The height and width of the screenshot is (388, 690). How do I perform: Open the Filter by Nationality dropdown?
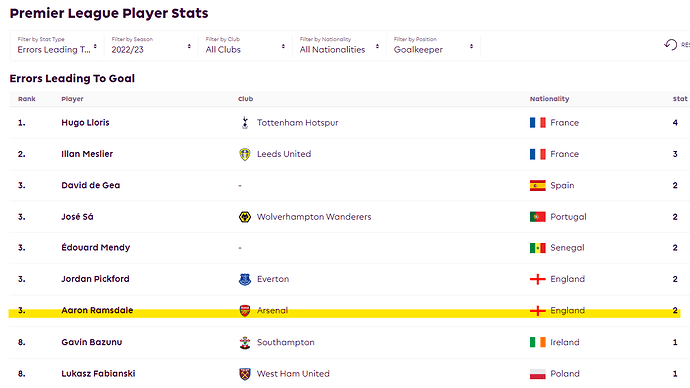click(339, 45)
